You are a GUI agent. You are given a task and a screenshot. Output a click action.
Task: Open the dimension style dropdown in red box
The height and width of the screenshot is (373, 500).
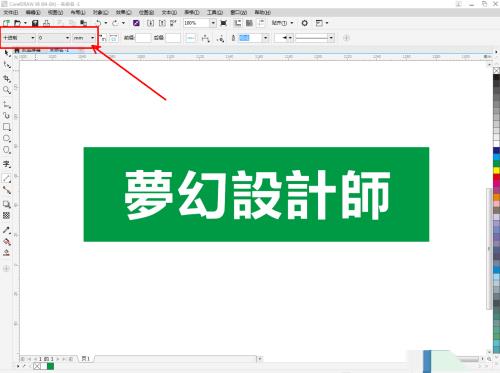coord(19,38)
